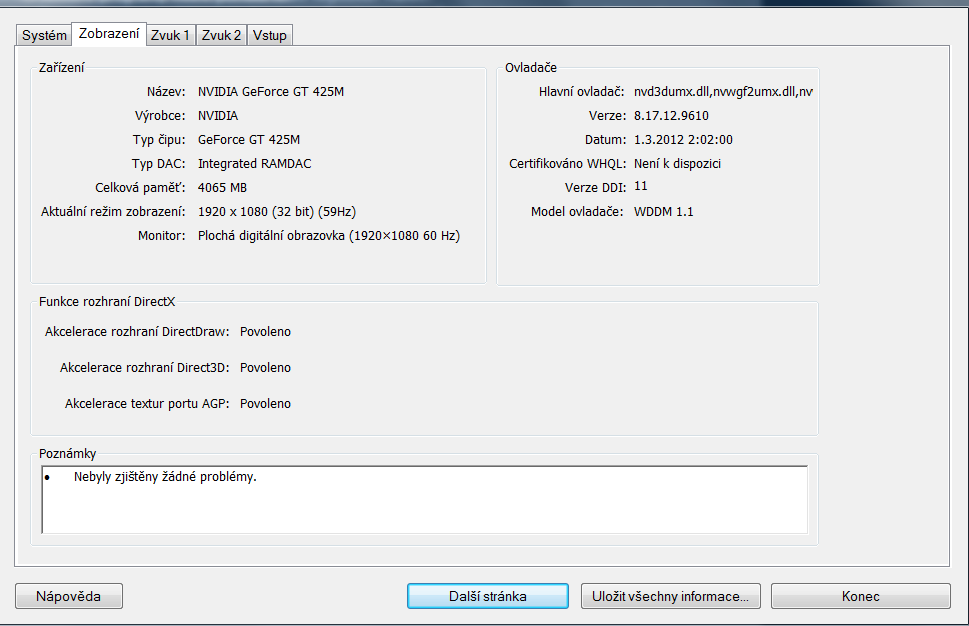The height and width of the screenshot is (626, 969).
Task: Click main driver value nvd3dumx.dll
Action: (x=723, y=91)
